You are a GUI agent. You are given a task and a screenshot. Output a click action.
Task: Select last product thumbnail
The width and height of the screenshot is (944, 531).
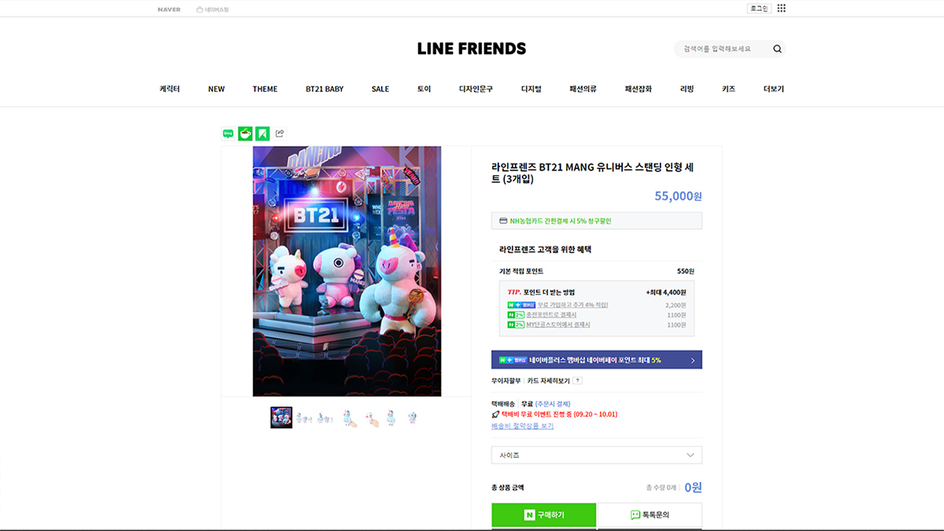412,417
